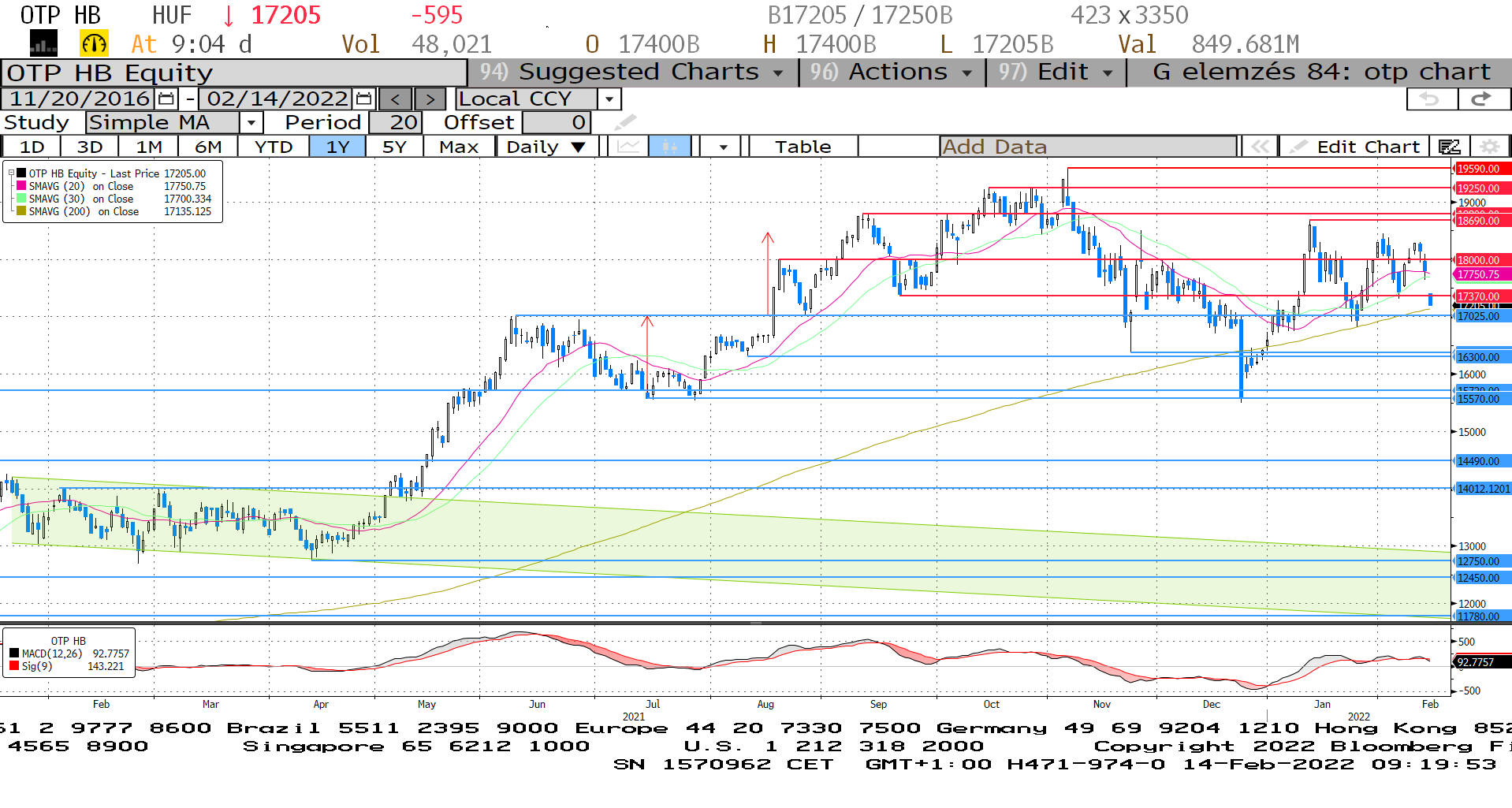This screenshot has width=1512, height=808.
Task: Open the Simple MA study dropdown
Action: coord(251,123)
